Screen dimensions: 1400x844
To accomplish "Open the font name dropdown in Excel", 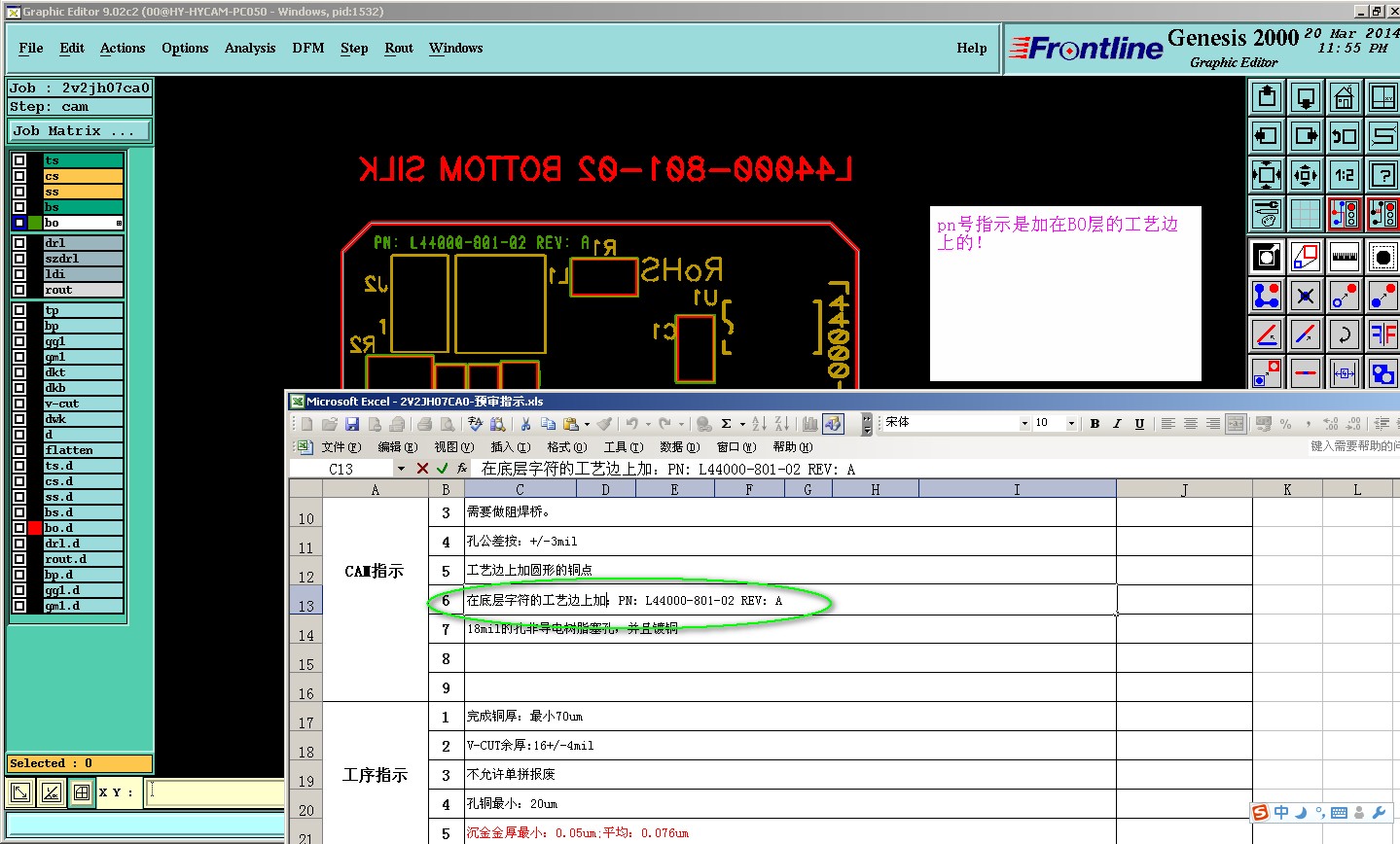I will click(1023, 424).
